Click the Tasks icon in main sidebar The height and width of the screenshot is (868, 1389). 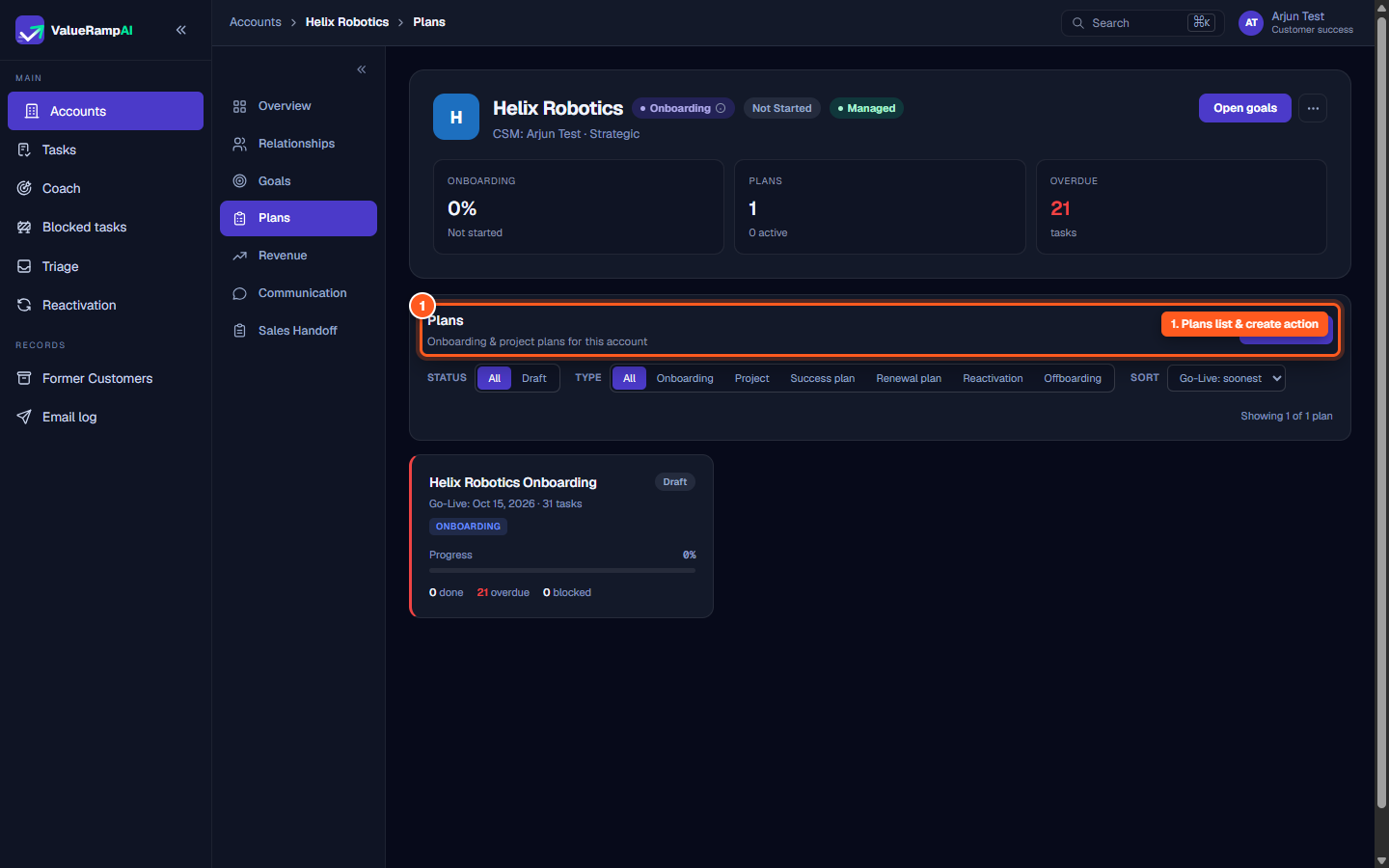point(24,149)
